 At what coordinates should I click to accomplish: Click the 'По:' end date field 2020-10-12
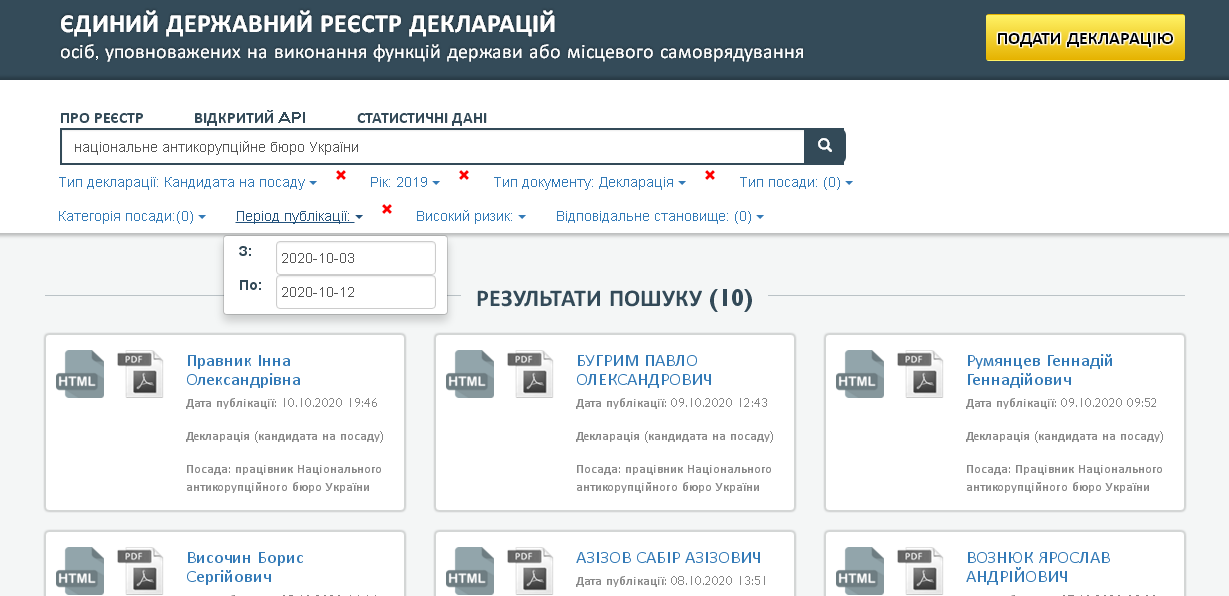click(356, 292)
